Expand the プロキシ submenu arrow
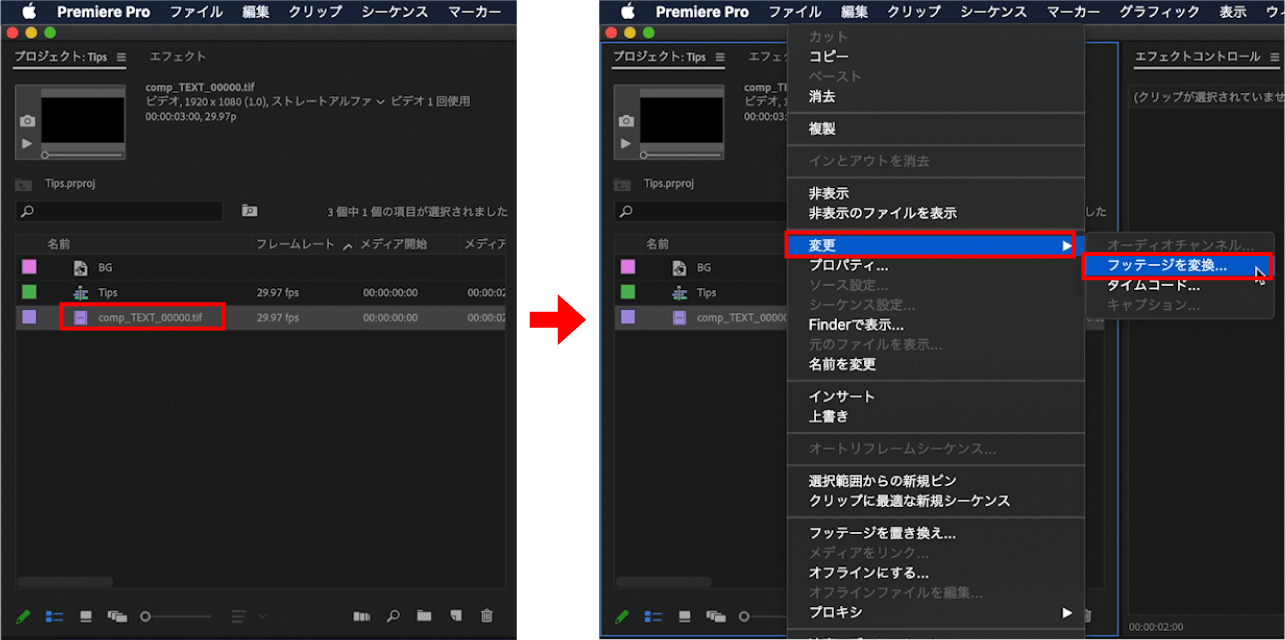This screenshot has width=1285, height=640. 1067,612
